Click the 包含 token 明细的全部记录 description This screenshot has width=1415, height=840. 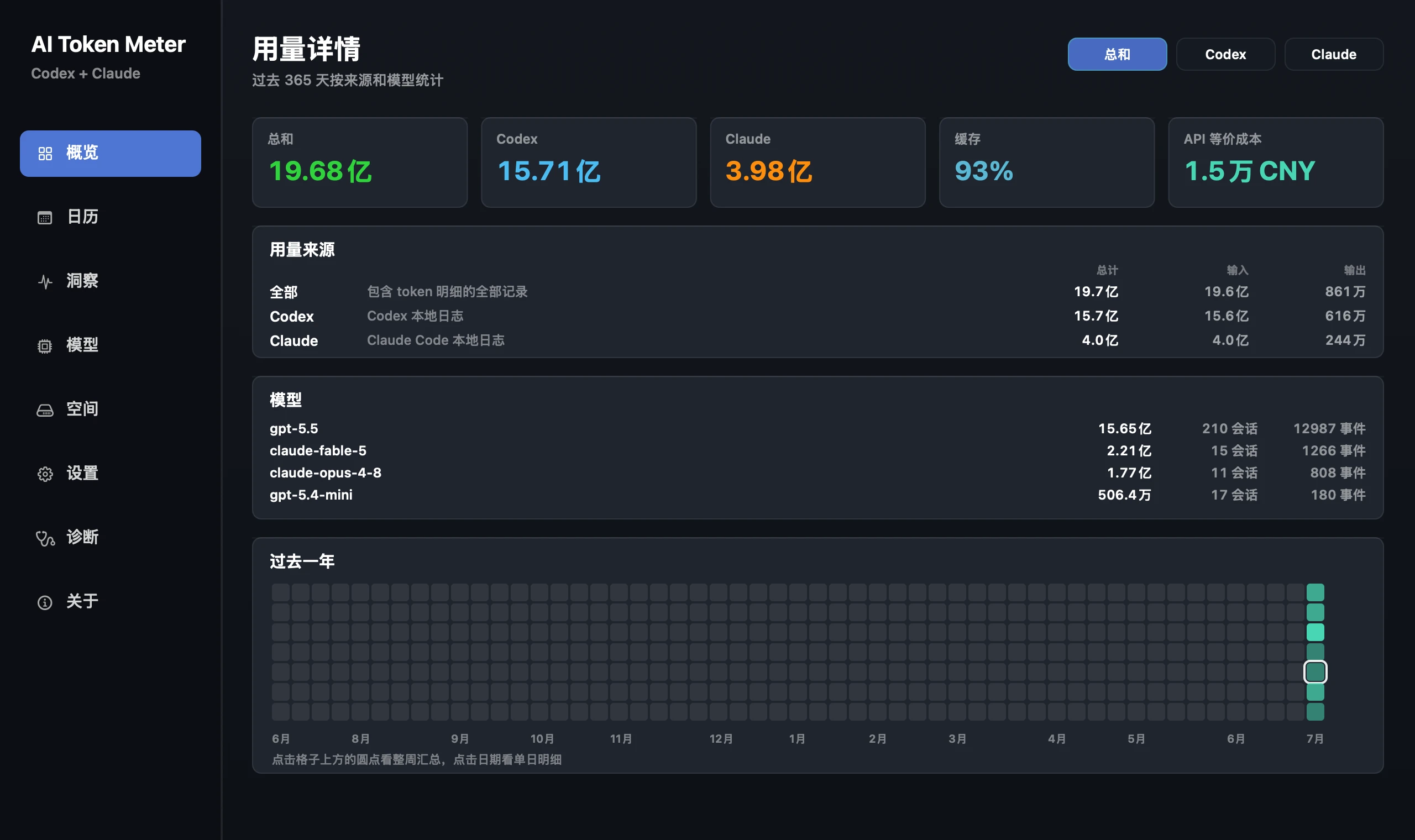tap(447, 291)
